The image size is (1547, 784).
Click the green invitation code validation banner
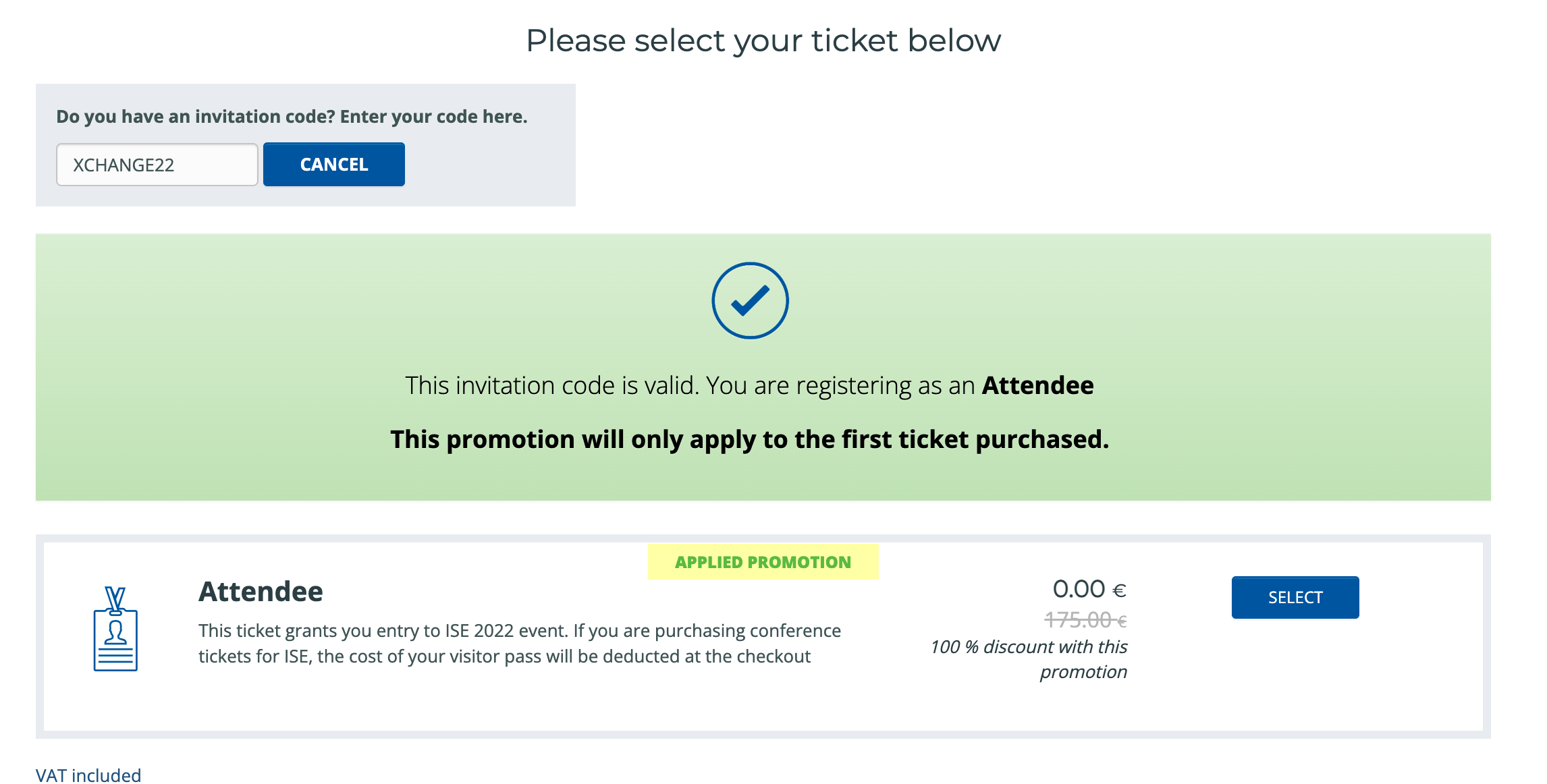774,368
